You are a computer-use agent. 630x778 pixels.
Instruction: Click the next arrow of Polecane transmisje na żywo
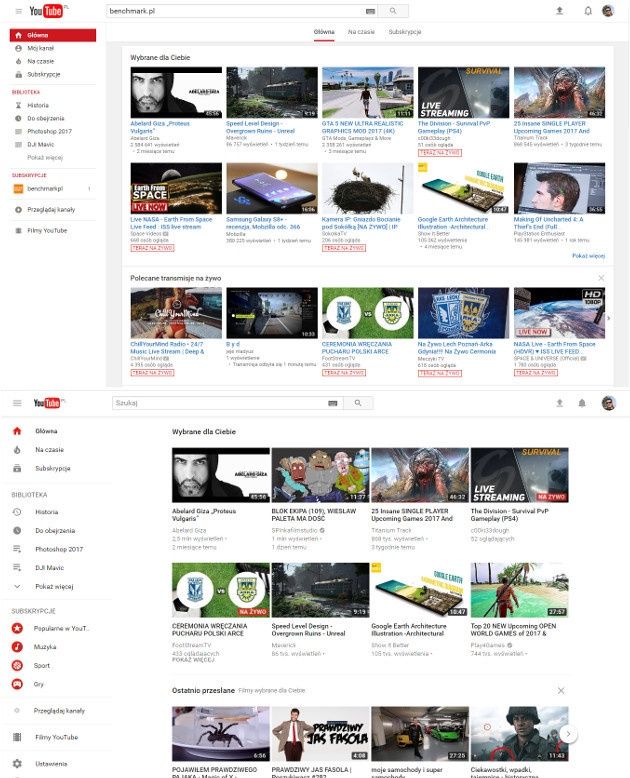[609, 318]
